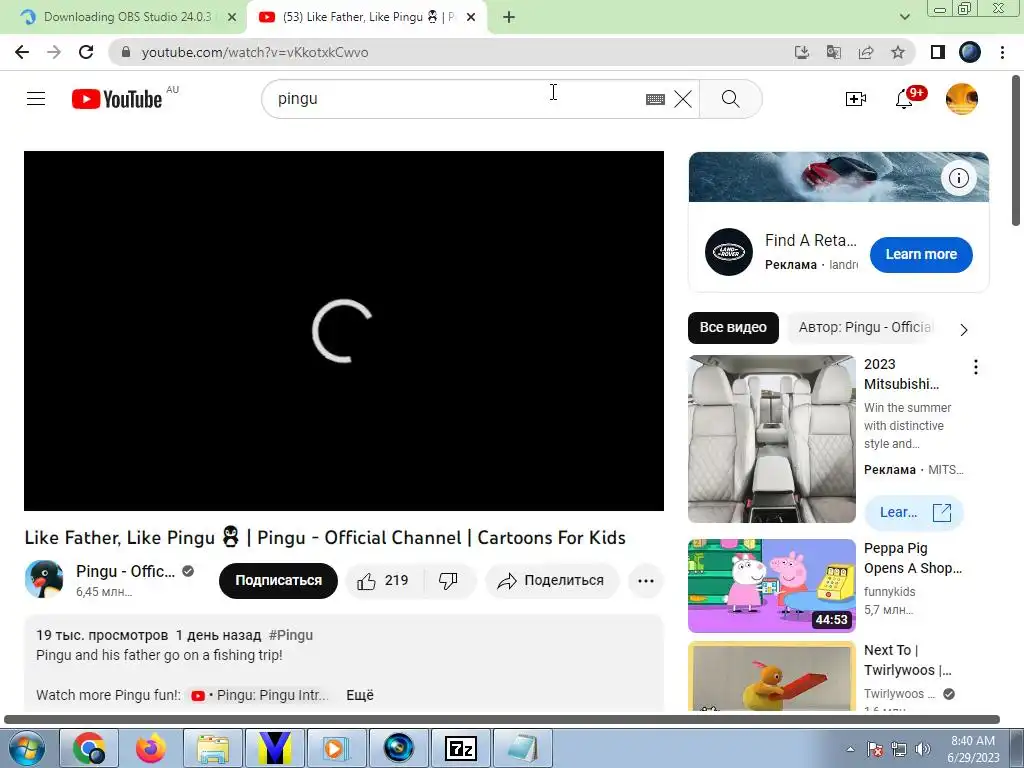
Task: Open the Pingu - Offic... channel name
Action: [125, 571]
